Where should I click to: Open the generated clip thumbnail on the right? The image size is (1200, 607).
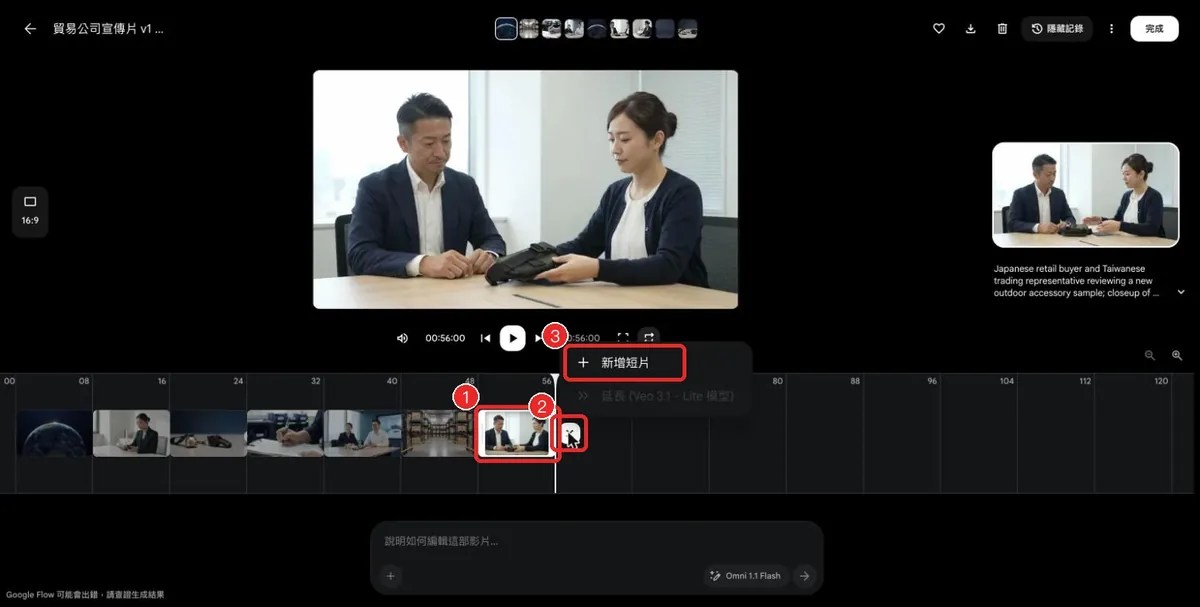pyautogui.click(x=1085, y=194)
